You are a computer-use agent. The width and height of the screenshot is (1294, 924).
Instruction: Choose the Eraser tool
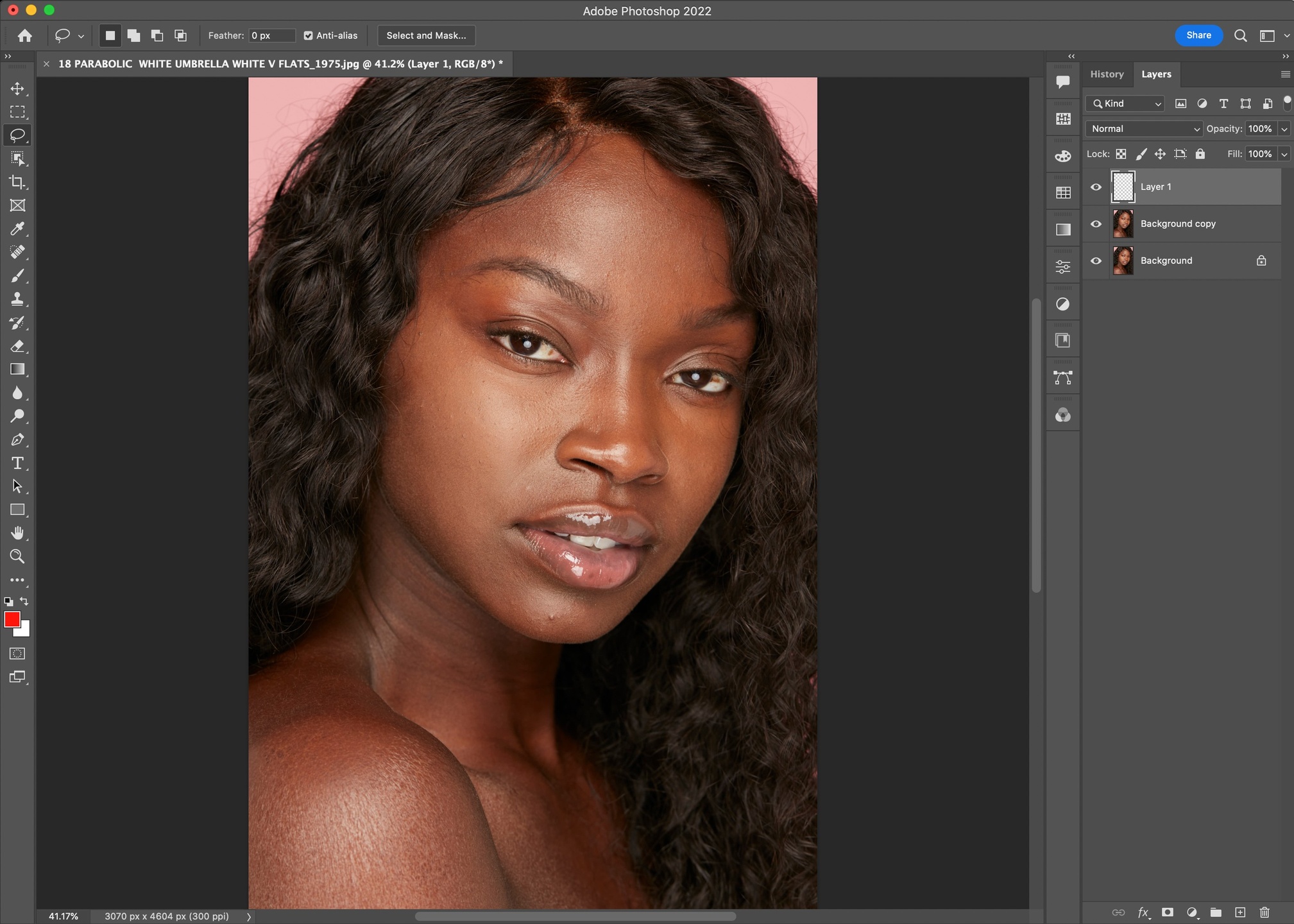point(17,346)
